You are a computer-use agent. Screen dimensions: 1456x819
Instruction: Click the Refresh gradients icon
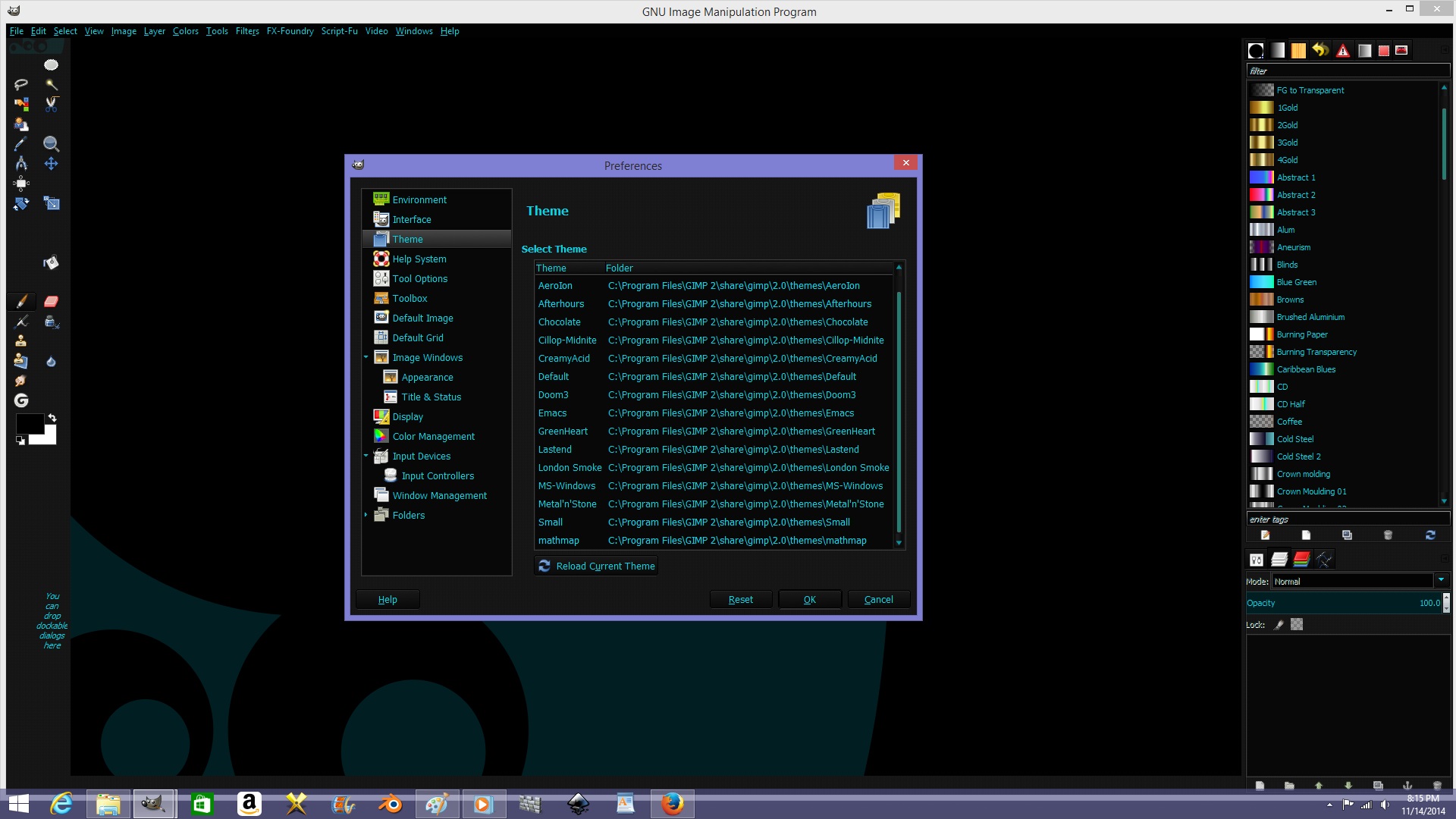(1430, 535)
